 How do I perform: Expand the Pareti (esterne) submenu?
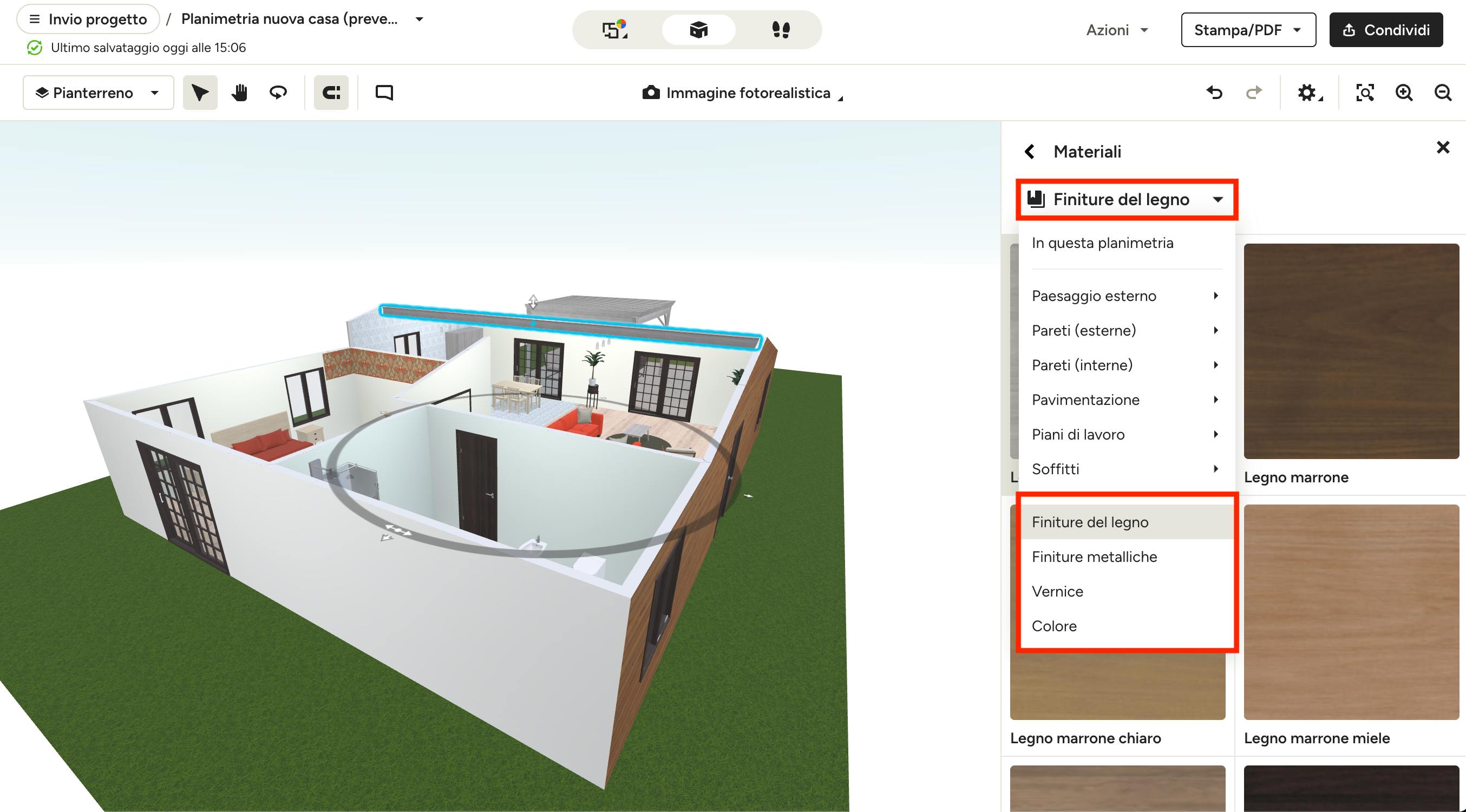coord(1126,331)
